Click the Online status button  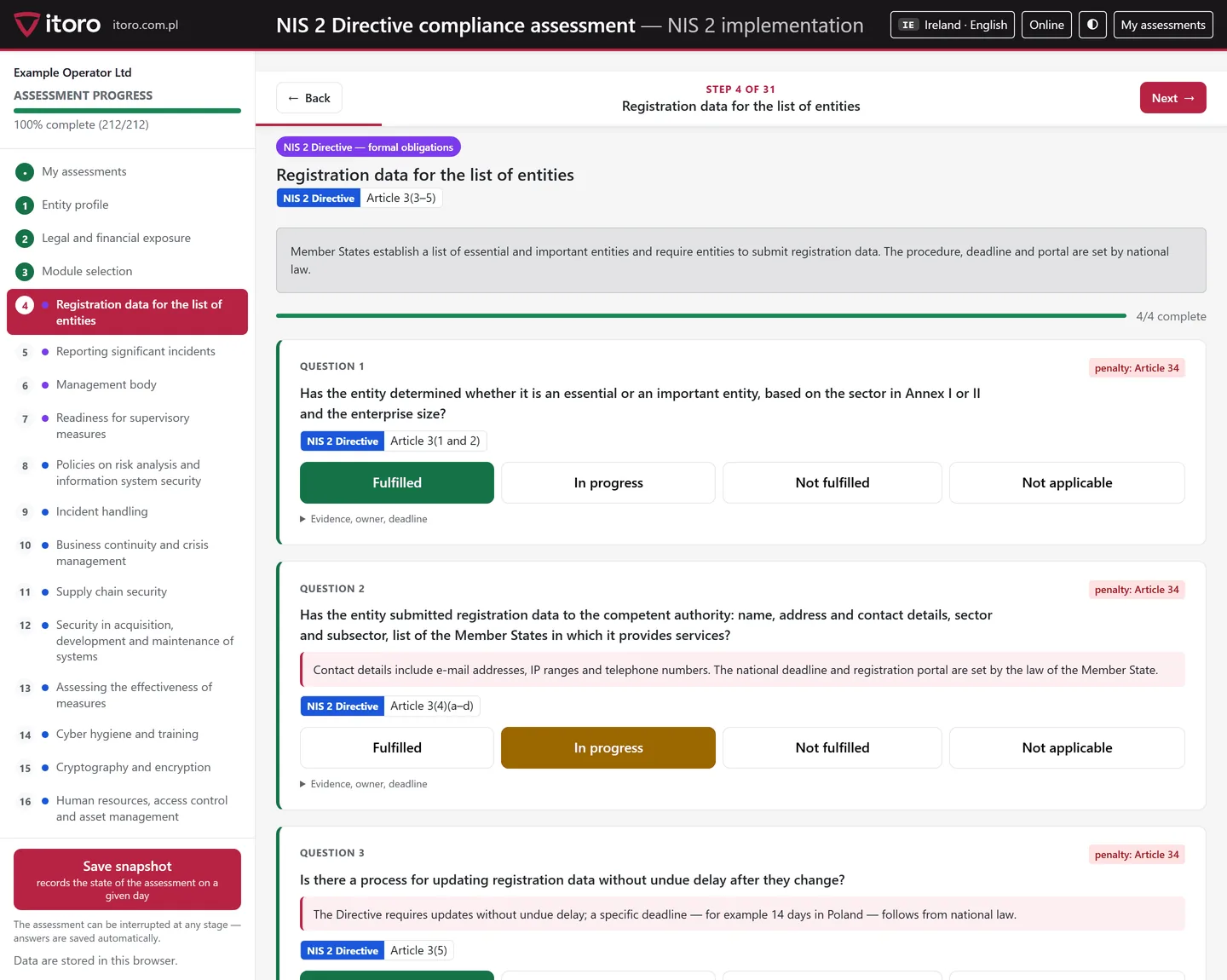(x=1046, y=25)
